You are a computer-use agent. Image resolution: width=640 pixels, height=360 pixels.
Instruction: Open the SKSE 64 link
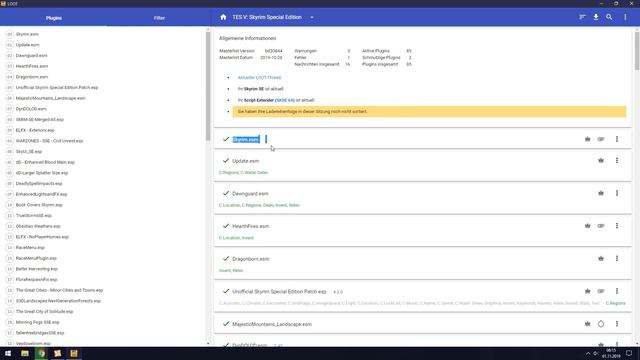(x=284, y=100)
